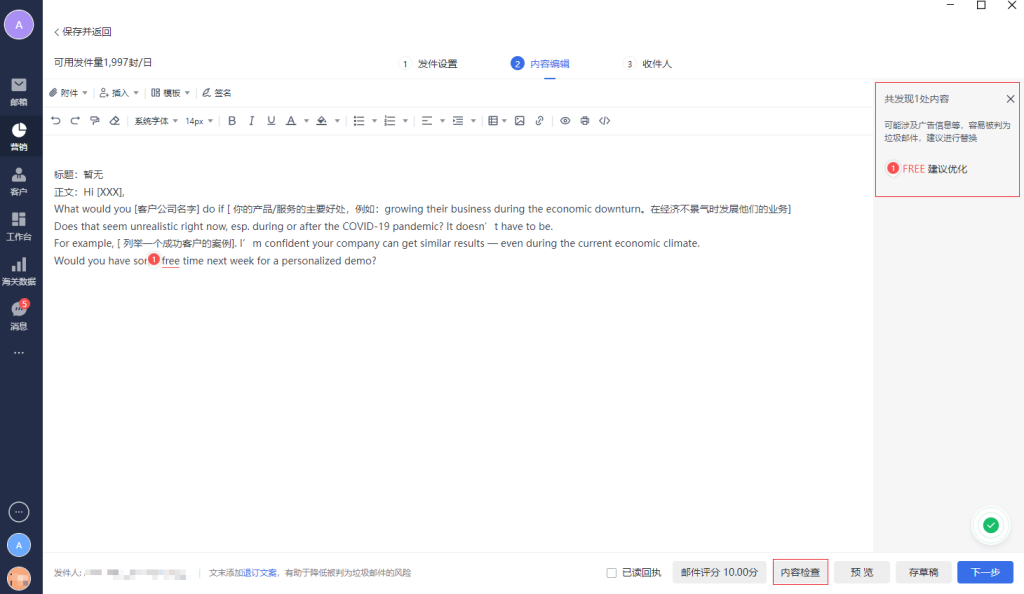Open the 附件 attachment dropdown

pyautogui.click(x=68, y=93)
